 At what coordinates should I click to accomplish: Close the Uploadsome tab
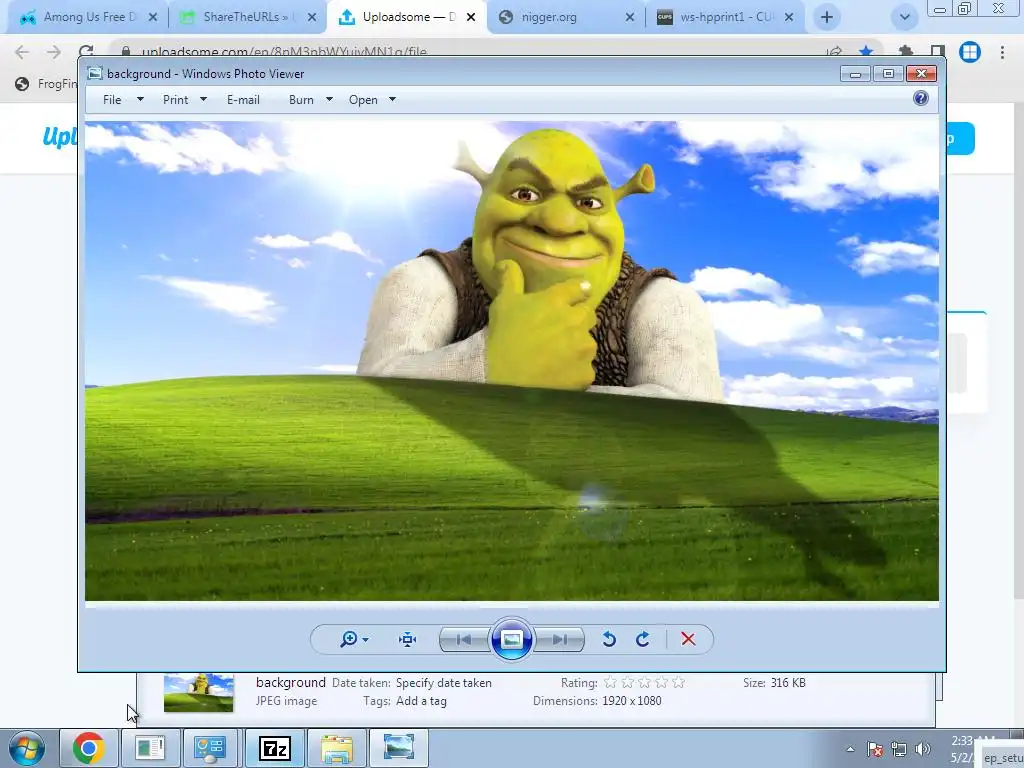[x=471, y=18]
